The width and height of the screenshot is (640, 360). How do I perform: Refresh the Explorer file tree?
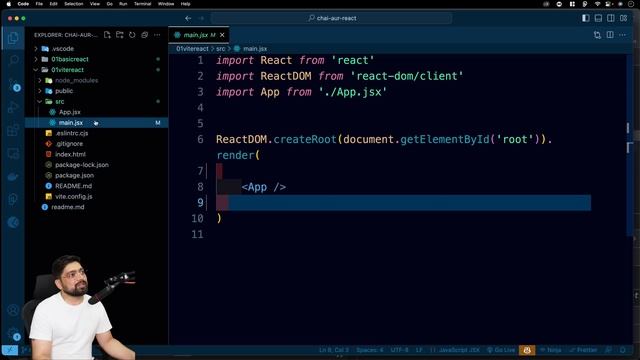tap(132, 35)
